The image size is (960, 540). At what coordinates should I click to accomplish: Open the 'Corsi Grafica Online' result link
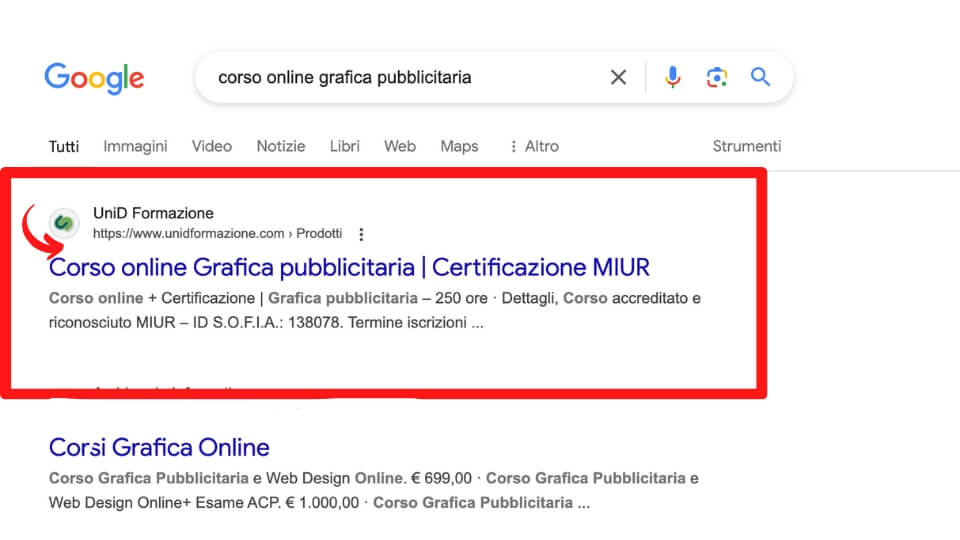coord(159,448)
